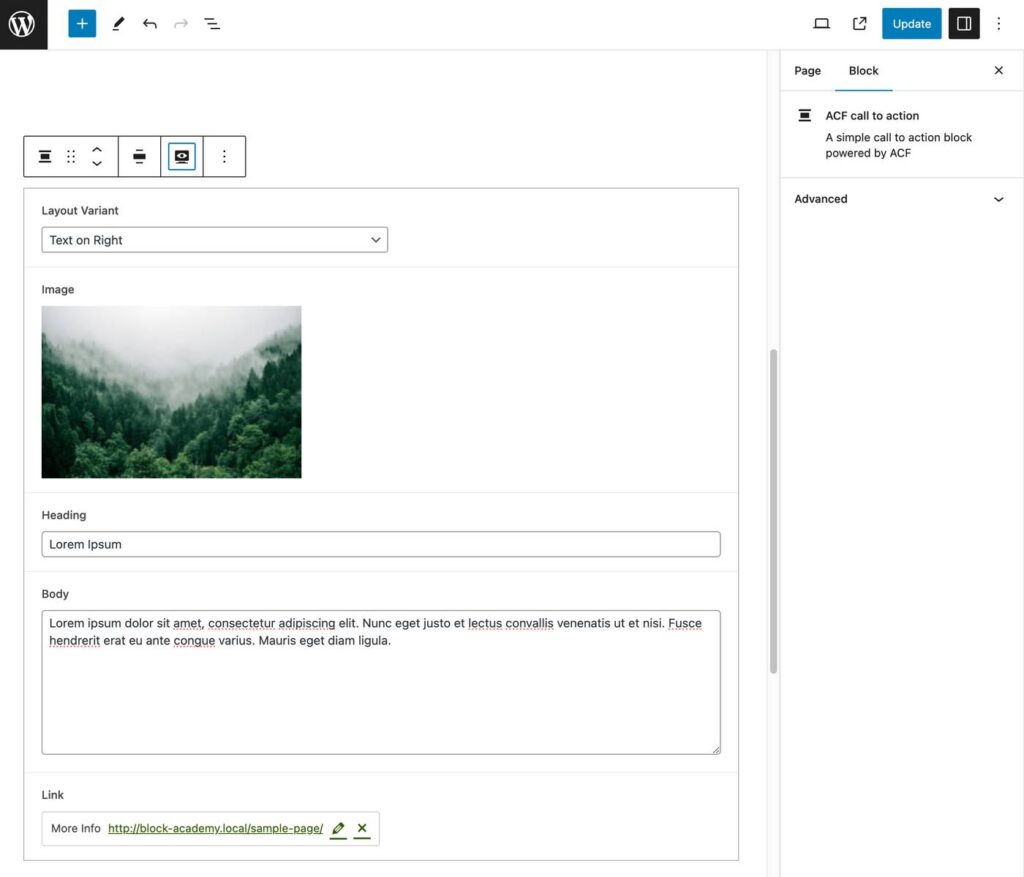This screenshot has height=877, width=1024.
Task: Remove the link with the X icon
Action: 362,829
